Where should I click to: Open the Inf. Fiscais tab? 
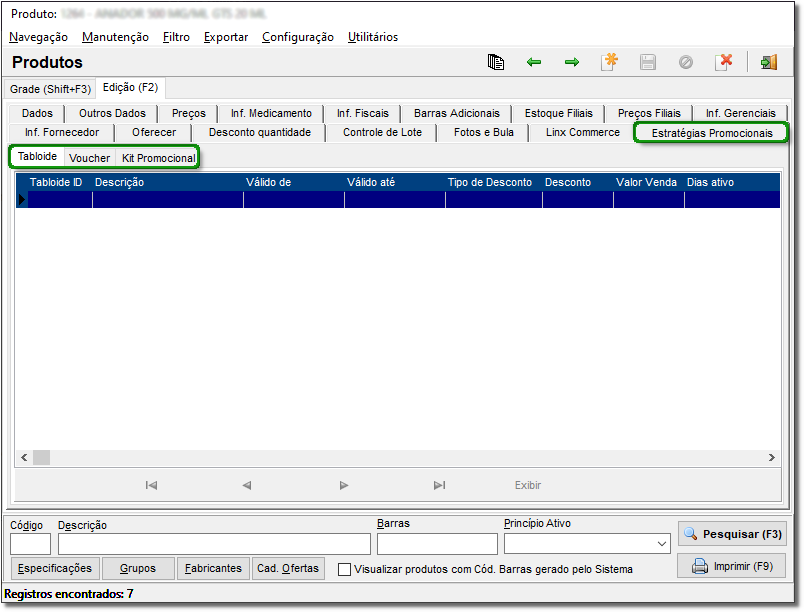pos(363,113)
